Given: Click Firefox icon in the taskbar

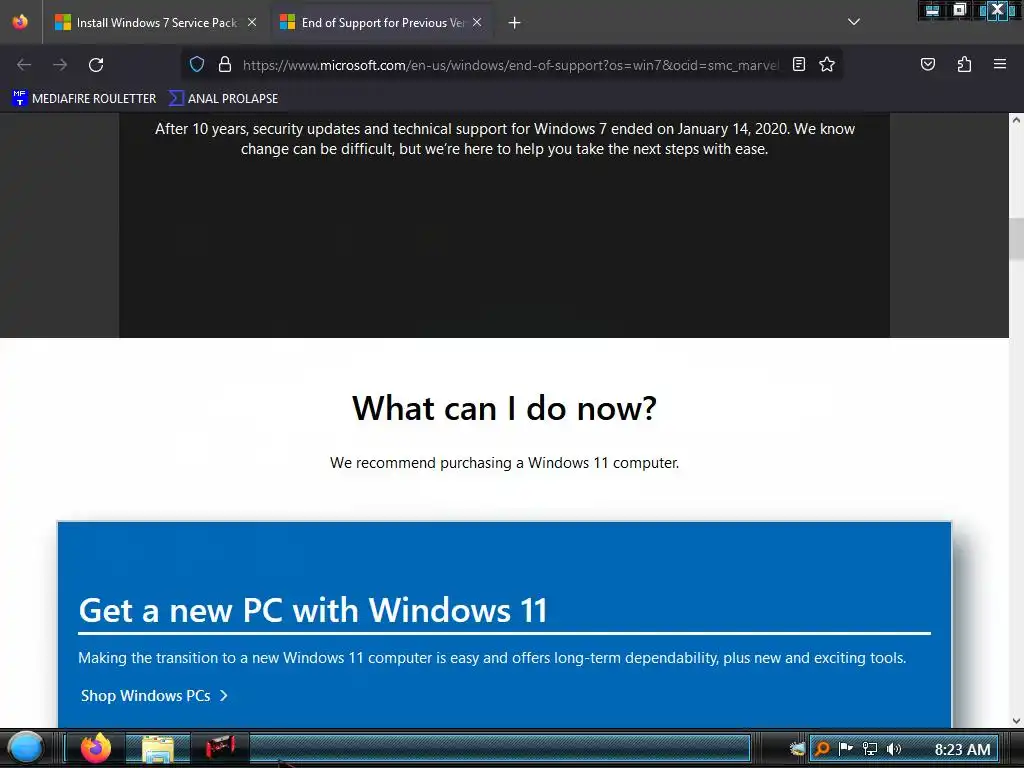Looking at the screenshot, I should click(x=95, y=748).
